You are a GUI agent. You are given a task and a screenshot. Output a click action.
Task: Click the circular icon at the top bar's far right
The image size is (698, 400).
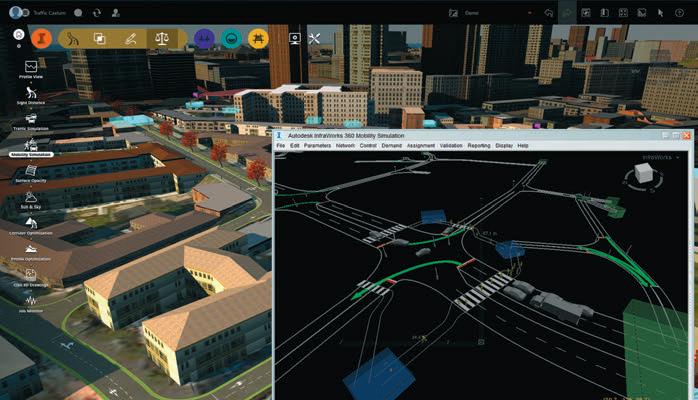(679, 13)
